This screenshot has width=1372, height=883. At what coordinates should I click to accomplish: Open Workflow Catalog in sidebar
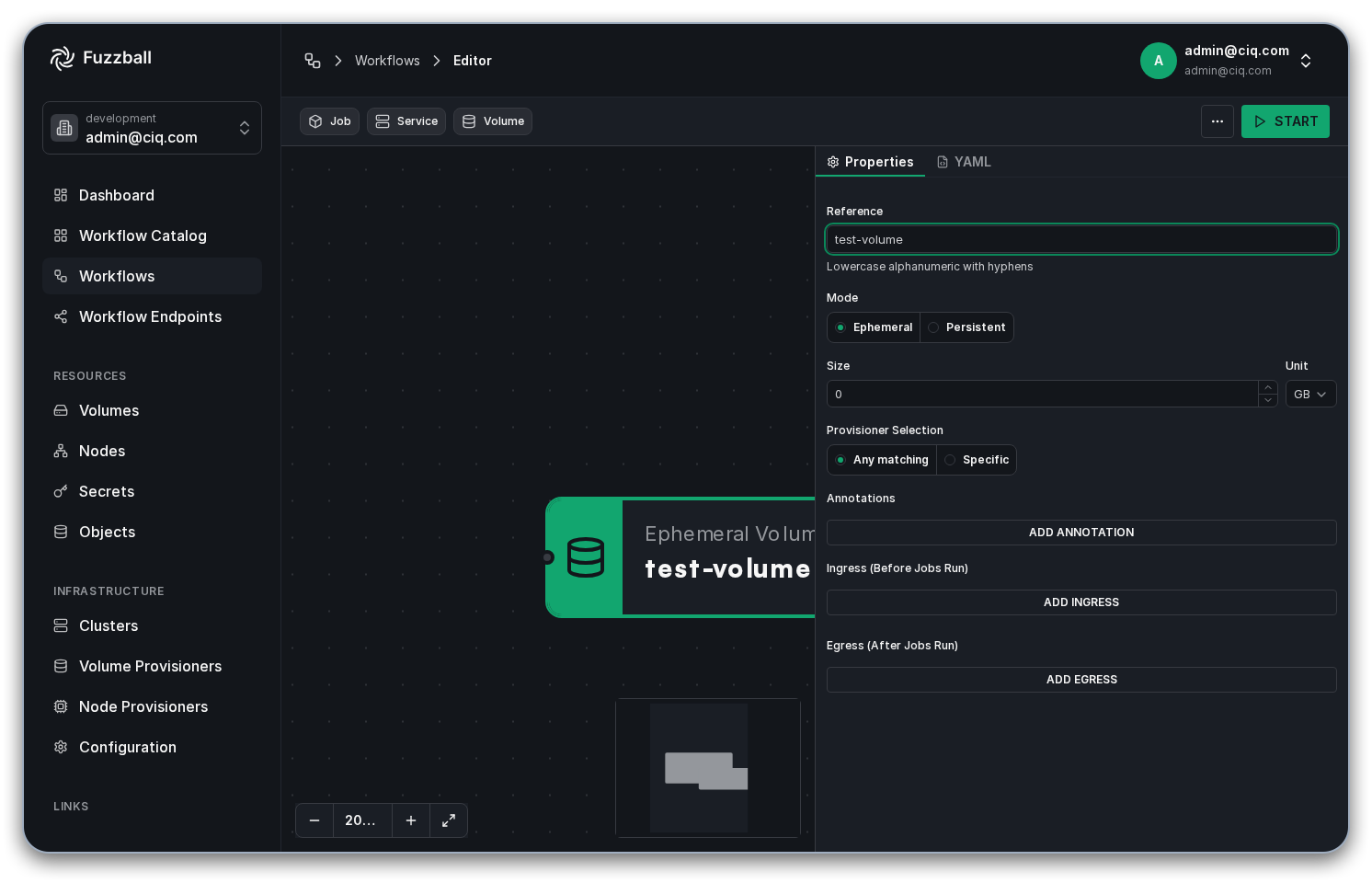coord(152,235)
